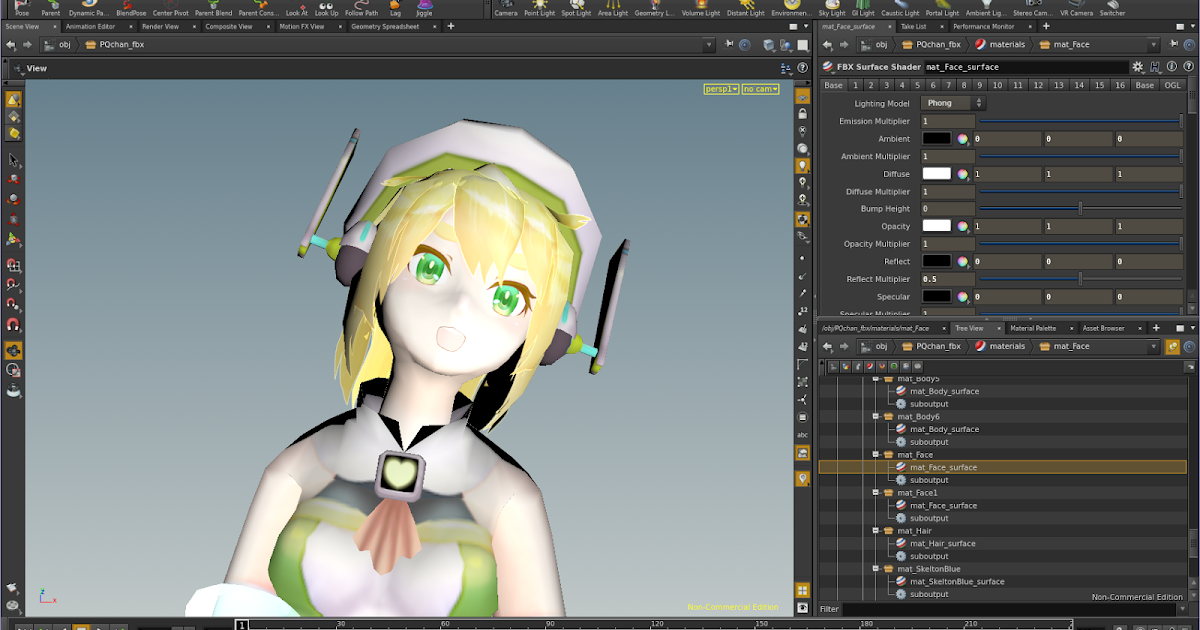The width and height of the screenshot is (1200, 630).
Task: Collapse the mat_Face tree node
Action: click(x=877, y=454)
